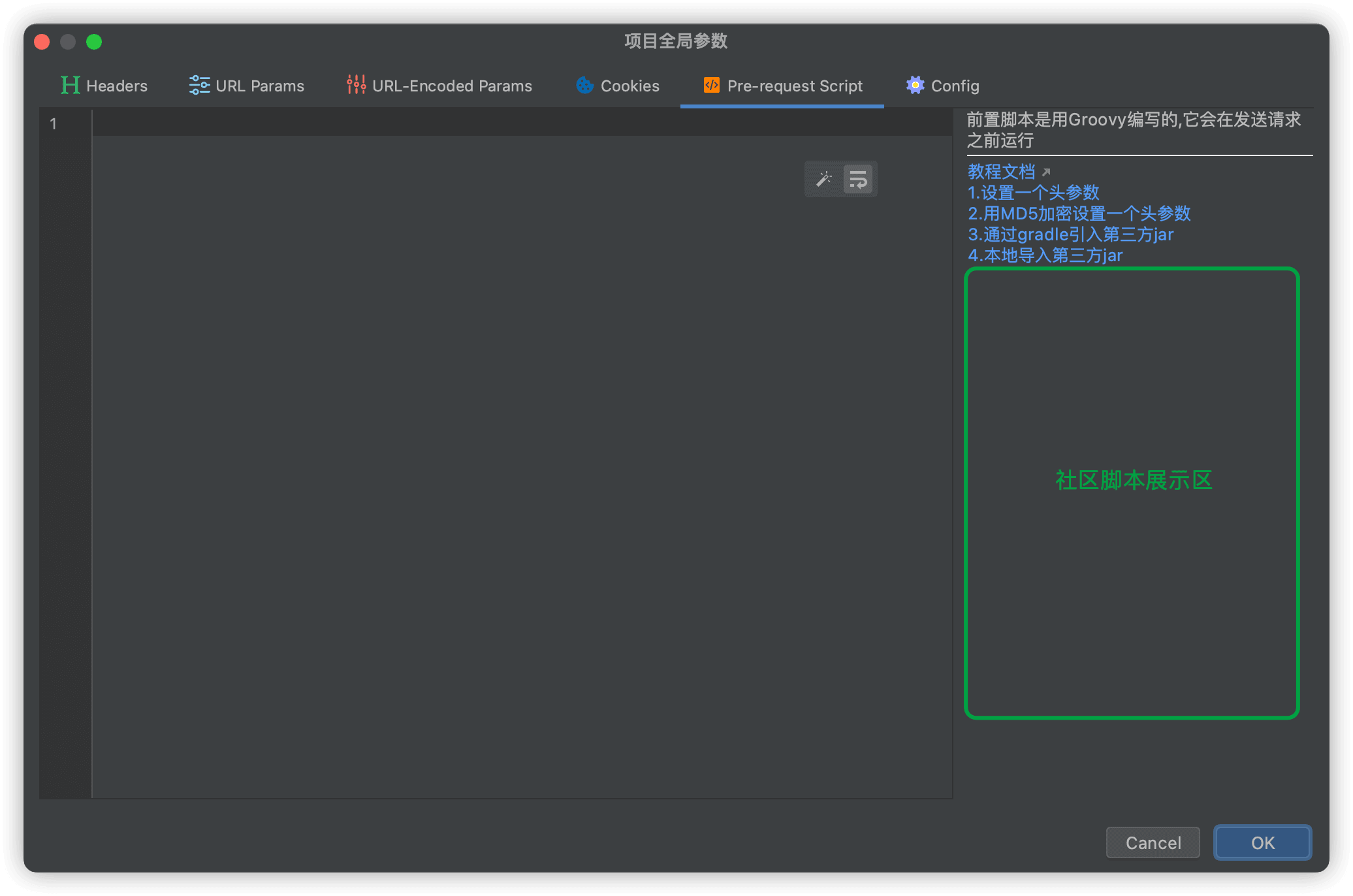Select the magic wand icon in script editor
The width and height of the screenshot is (1353, 896).
pyautogui.click(x=823, y=178)
